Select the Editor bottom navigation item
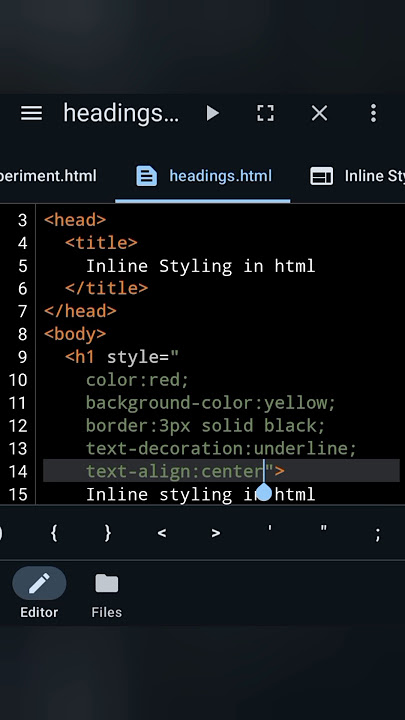Viewport: 405px width, 720px height. pos(39,593)
